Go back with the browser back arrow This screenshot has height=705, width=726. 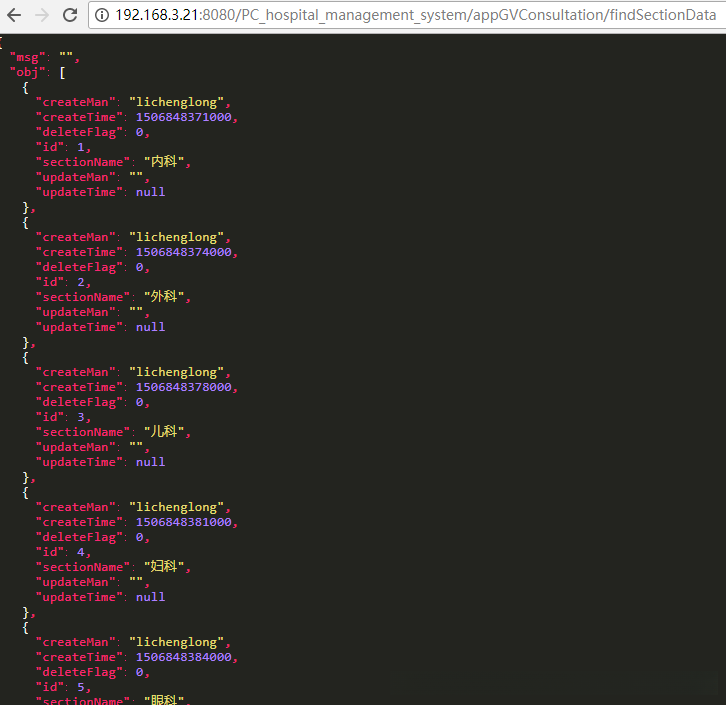[14, 15]
